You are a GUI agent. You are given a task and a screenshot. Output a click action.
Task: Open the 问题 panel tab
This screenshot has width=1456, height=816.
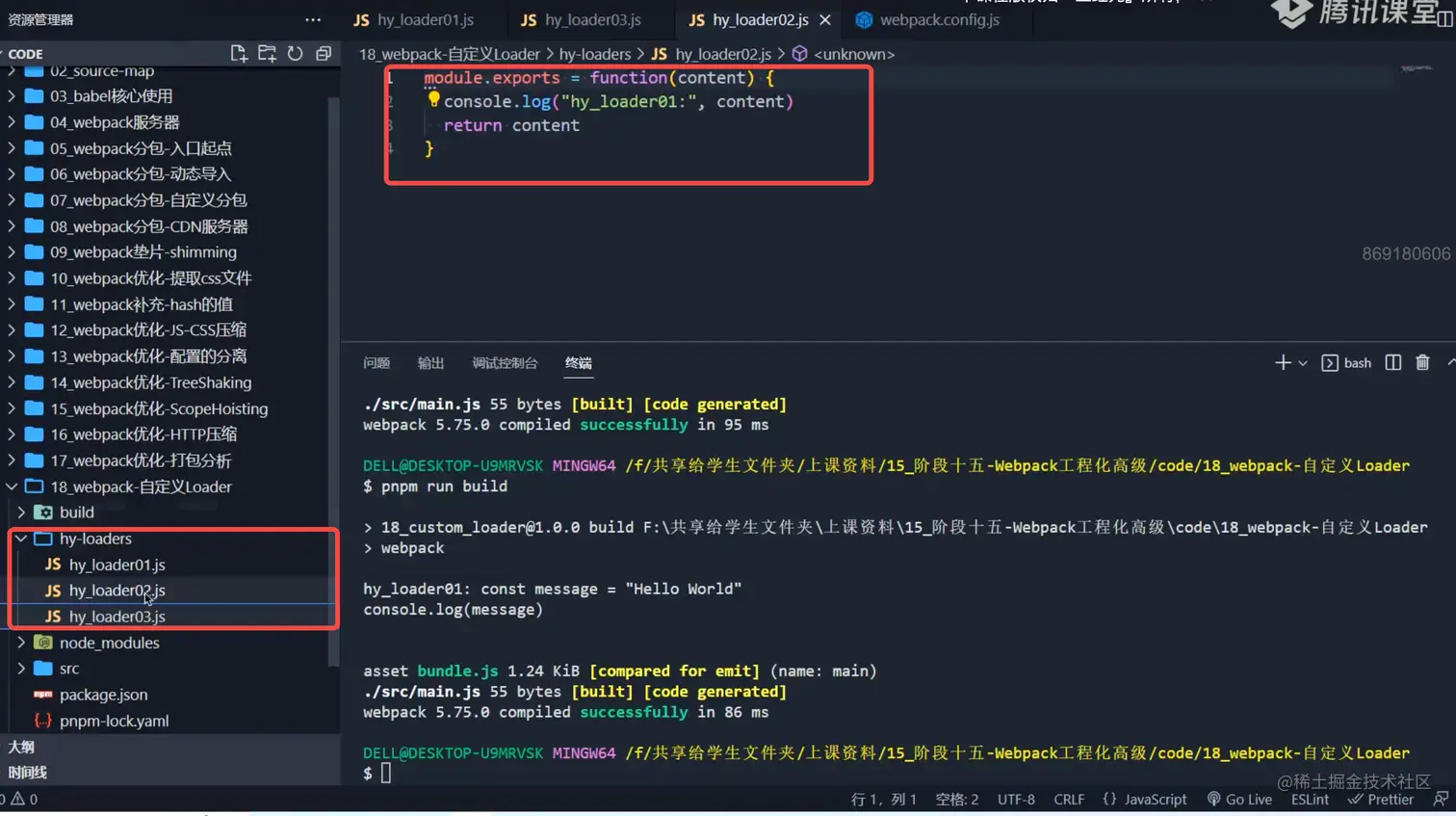[x=377, y=363]
